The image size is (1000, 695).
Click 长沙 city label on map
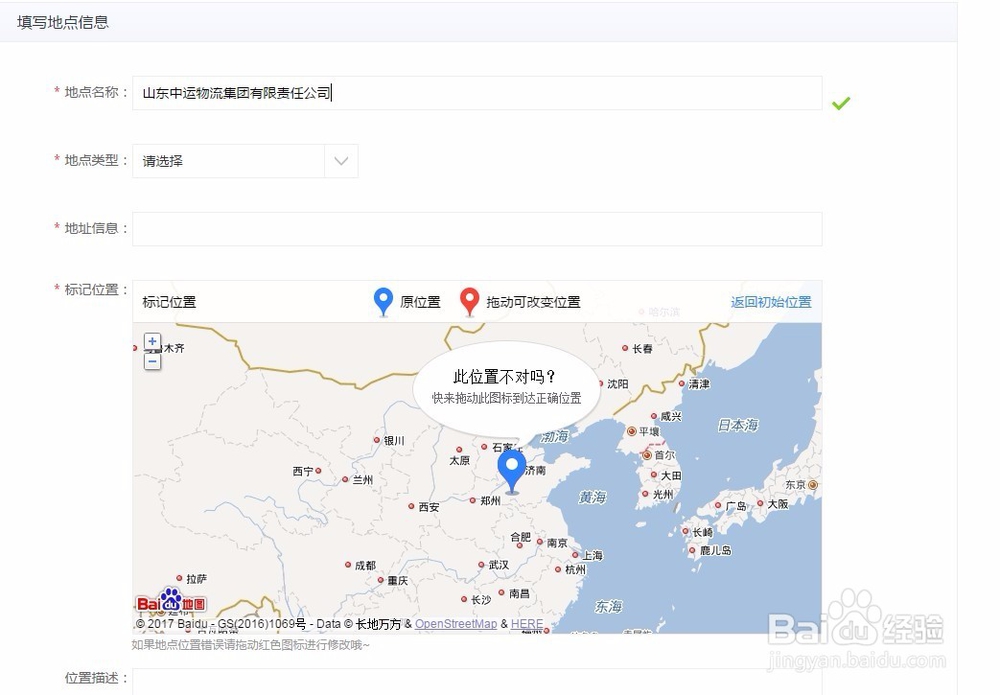[x=481, y=599]
